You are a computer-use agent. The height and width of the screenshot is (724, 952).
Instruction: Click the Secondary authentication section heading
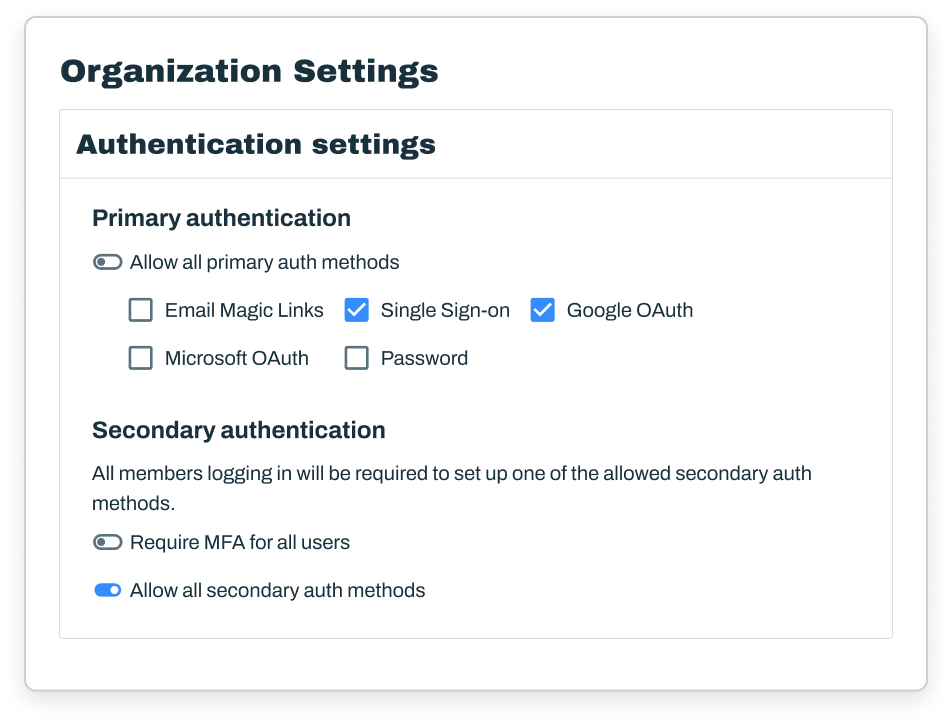[x=238, y=430]
